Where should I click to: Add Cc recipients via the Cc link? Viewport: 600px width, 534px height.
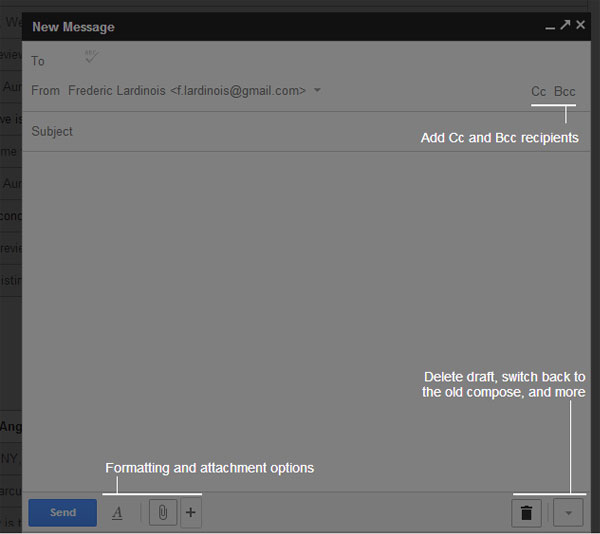click(x=538, y=91)
